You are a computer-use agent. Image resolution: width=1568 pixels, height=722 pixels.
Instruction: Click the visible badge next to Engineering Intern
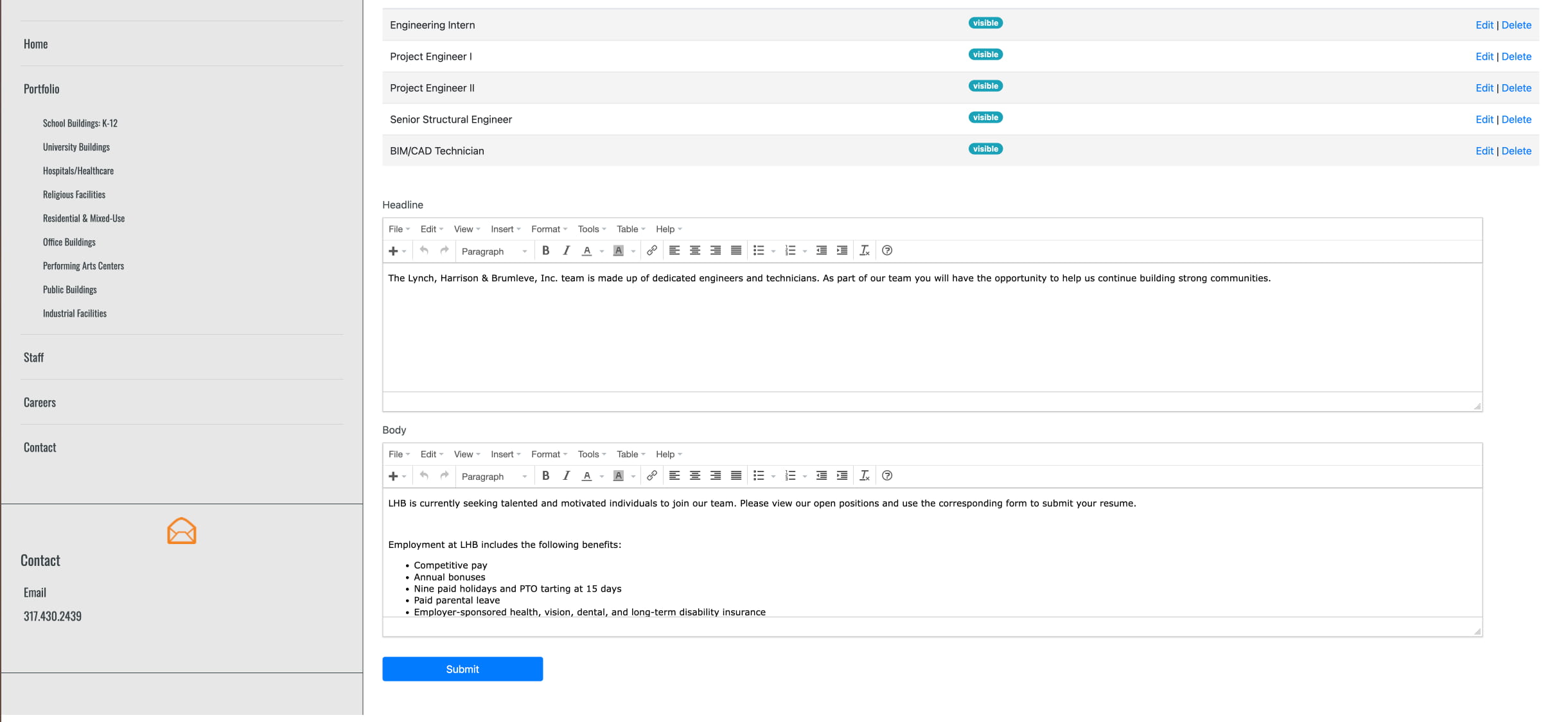(985, 22)
